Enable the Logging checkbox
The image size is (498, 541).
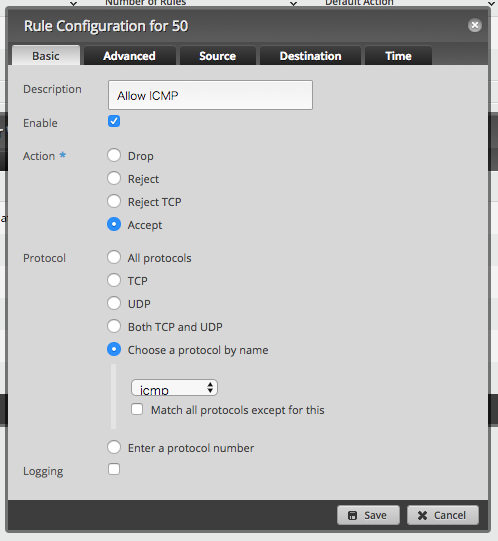click(114, 469)
